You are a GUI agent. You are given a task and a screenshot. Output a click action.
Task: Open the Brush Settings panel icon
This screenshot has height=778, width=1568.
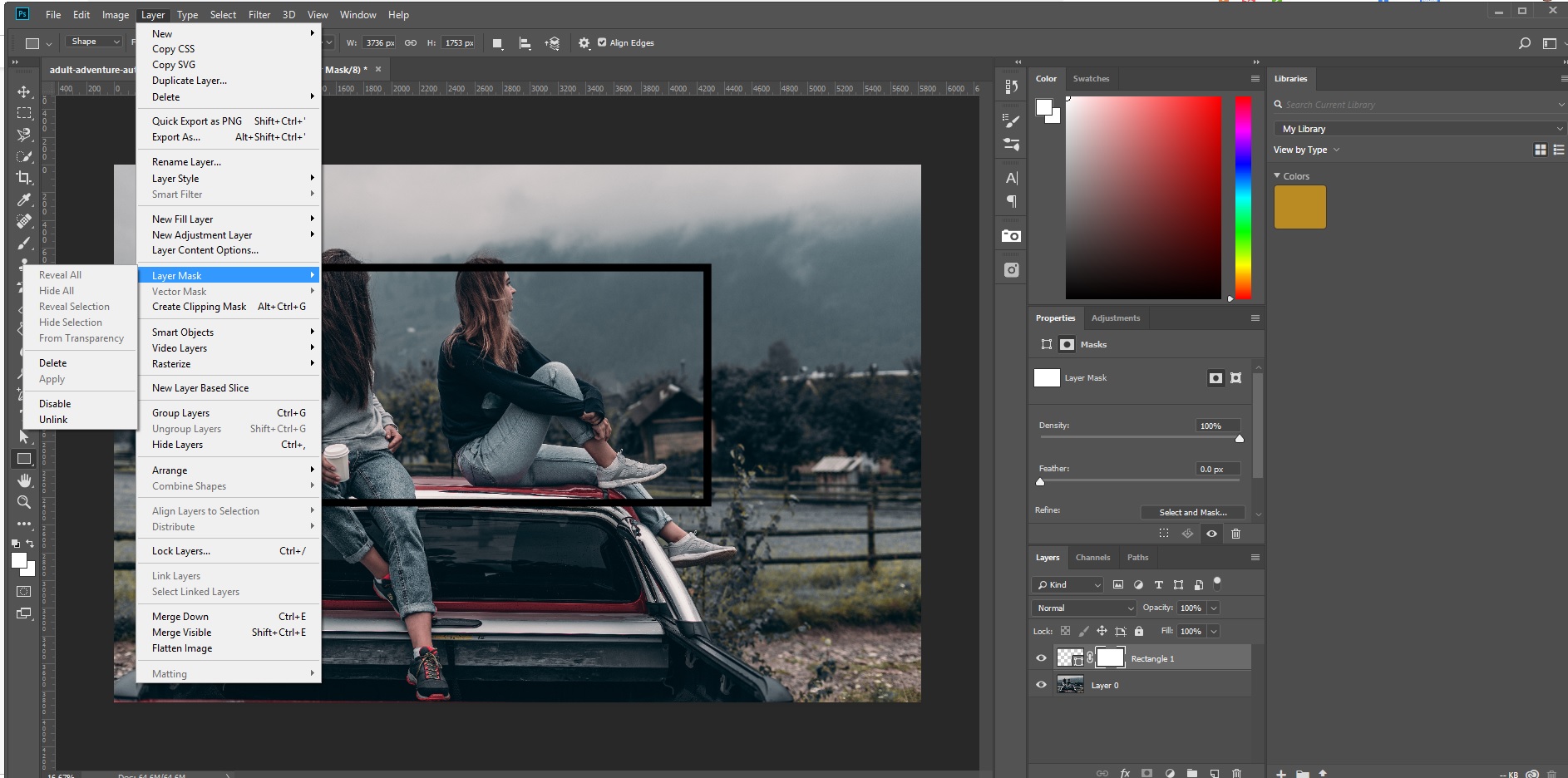coord(1011,121)
